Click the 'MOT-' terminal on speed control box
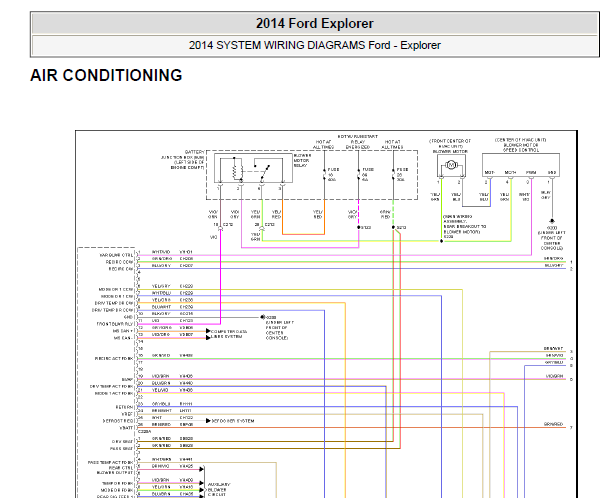 (x=489, y=173)
